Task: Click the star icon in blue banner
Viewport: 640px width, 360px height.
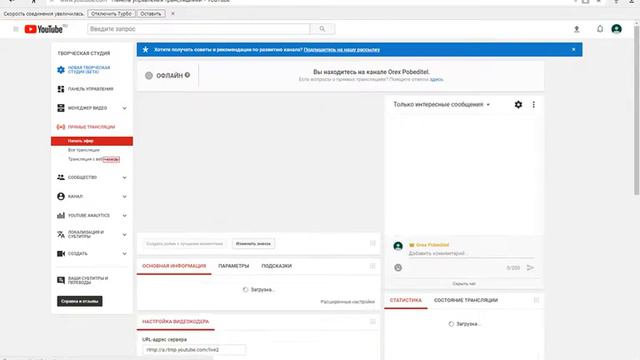Action: [x=145, y=49]
